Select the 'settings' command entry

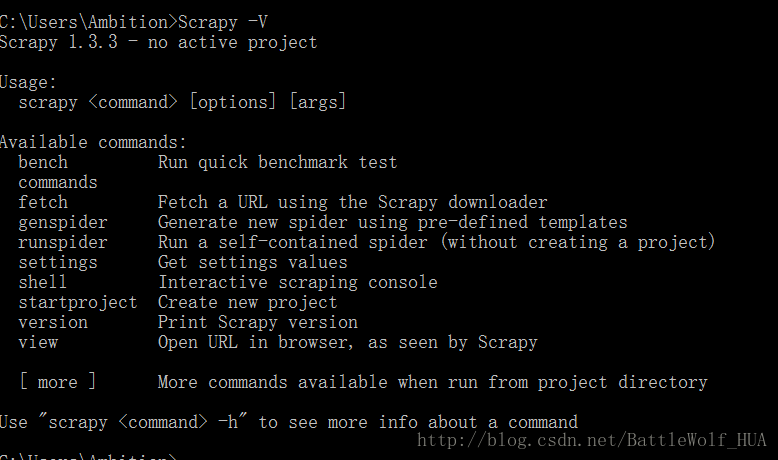[x=58, y=263]
